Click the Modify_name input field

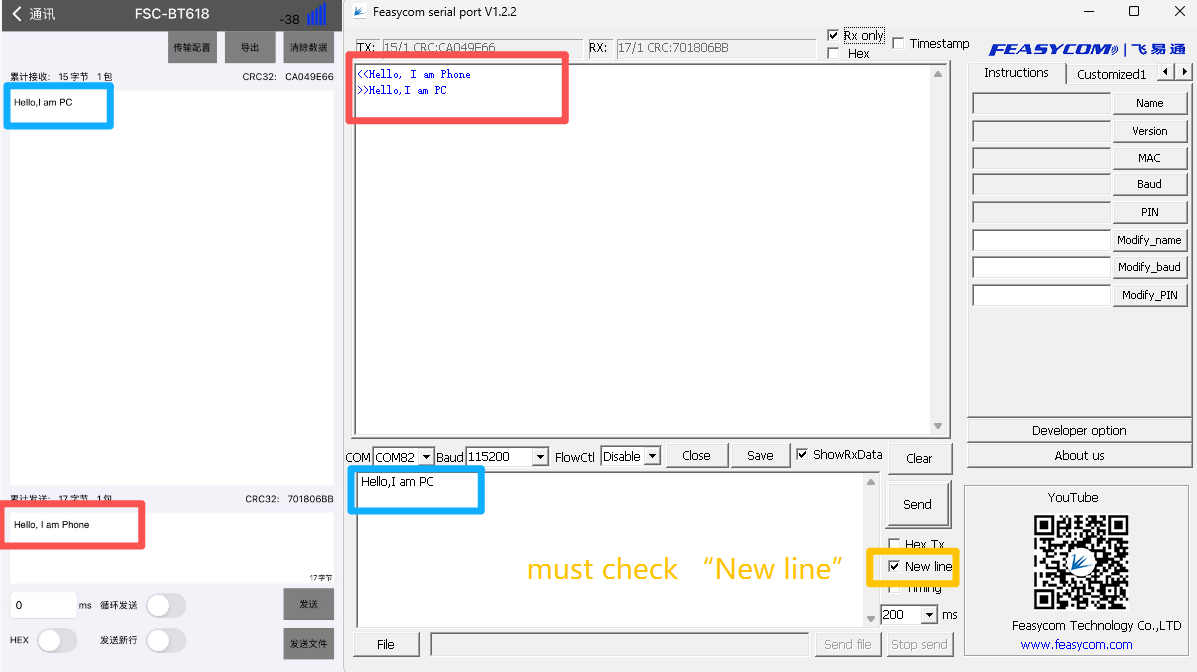pos(1041,240)
